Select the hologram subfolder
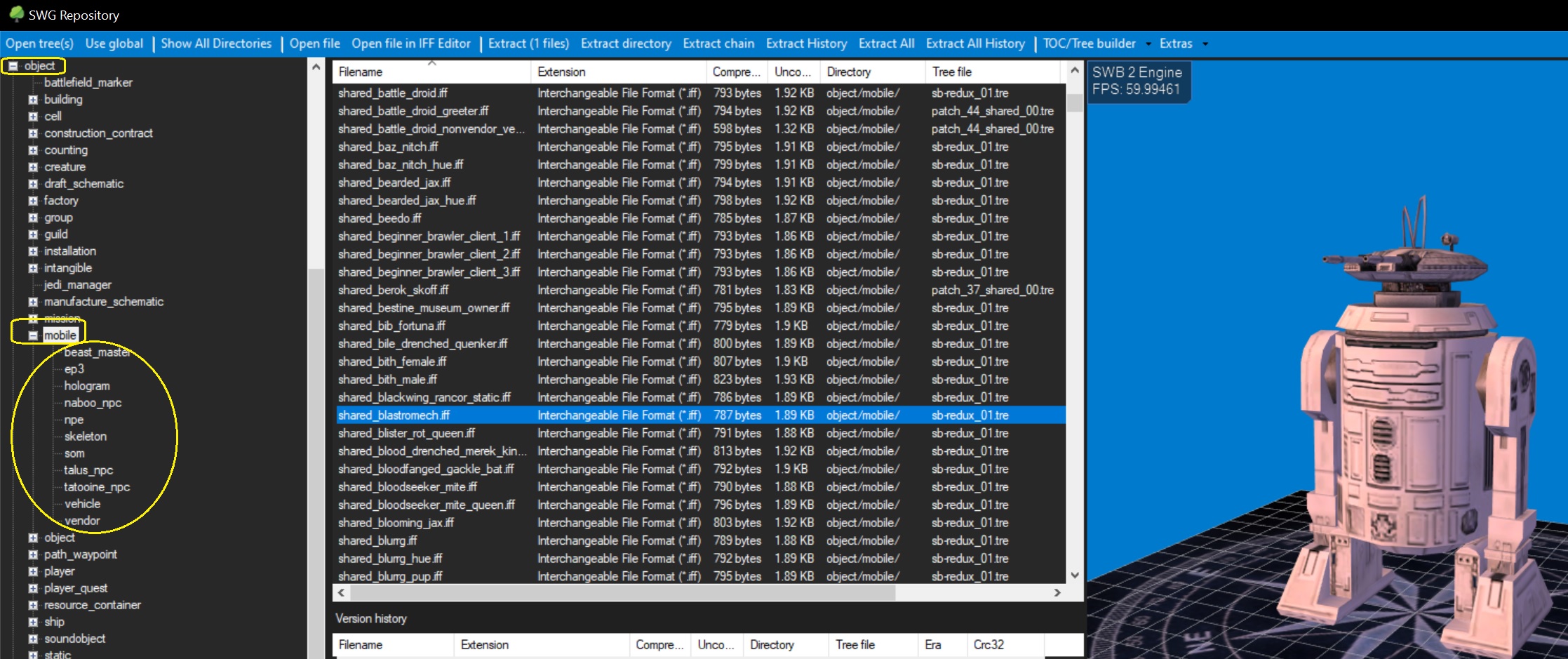The width and height of the screenshot is (1568, 659). click(x=87, y=386)
